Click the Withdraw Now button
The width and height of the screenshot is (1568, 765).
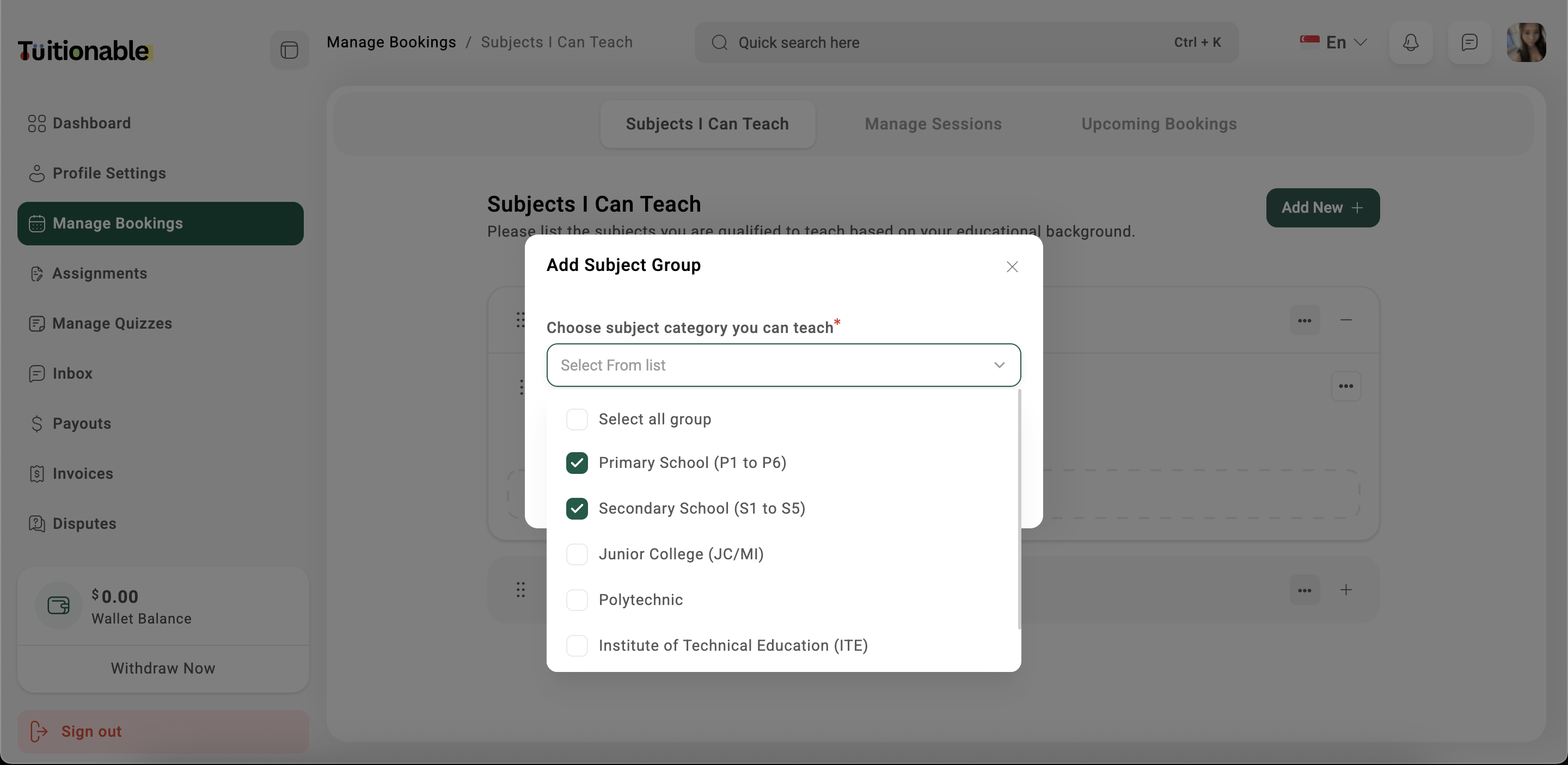click(x=163, y=668)
